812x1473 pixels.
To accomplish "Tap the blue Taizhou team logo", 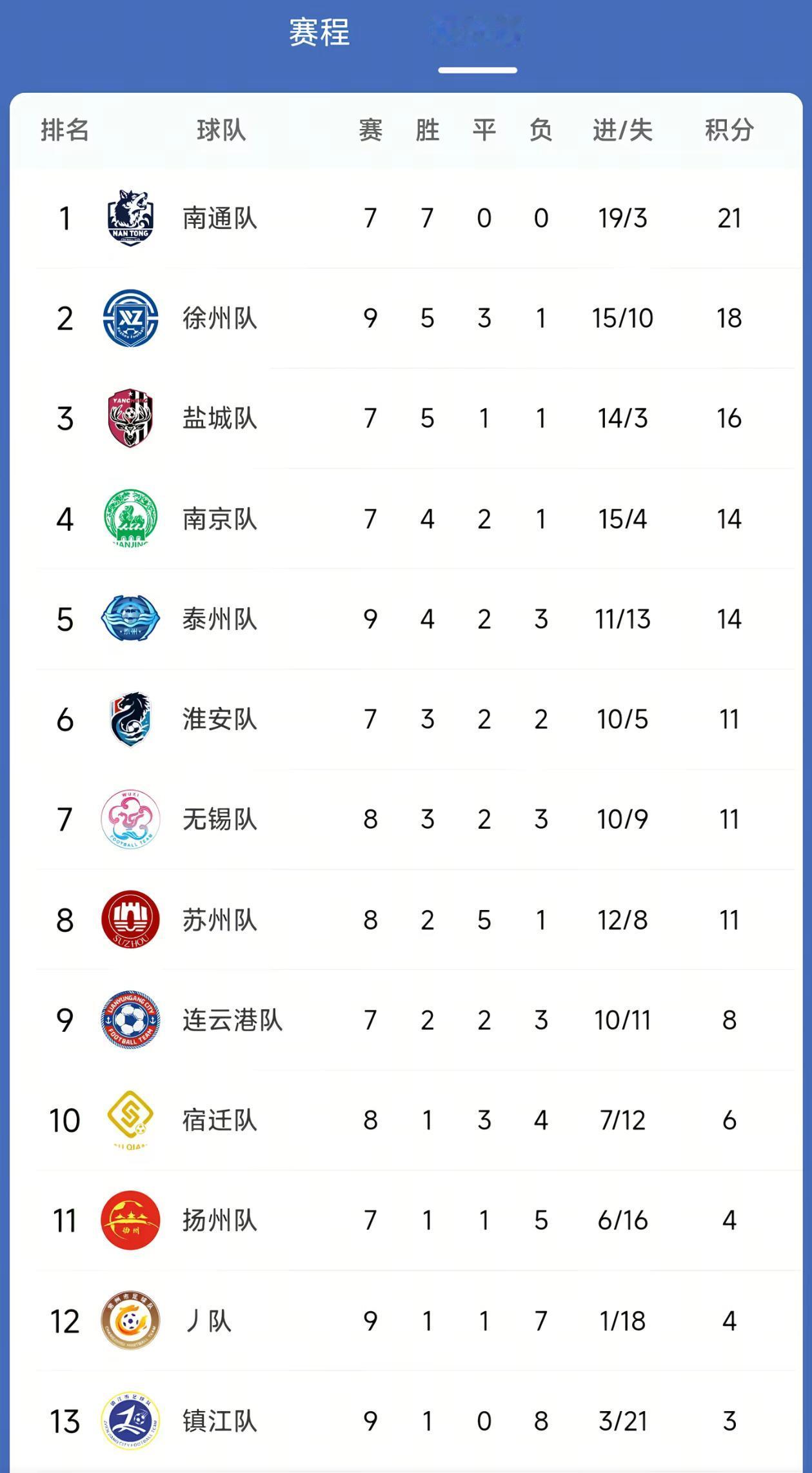I will 130,618.
